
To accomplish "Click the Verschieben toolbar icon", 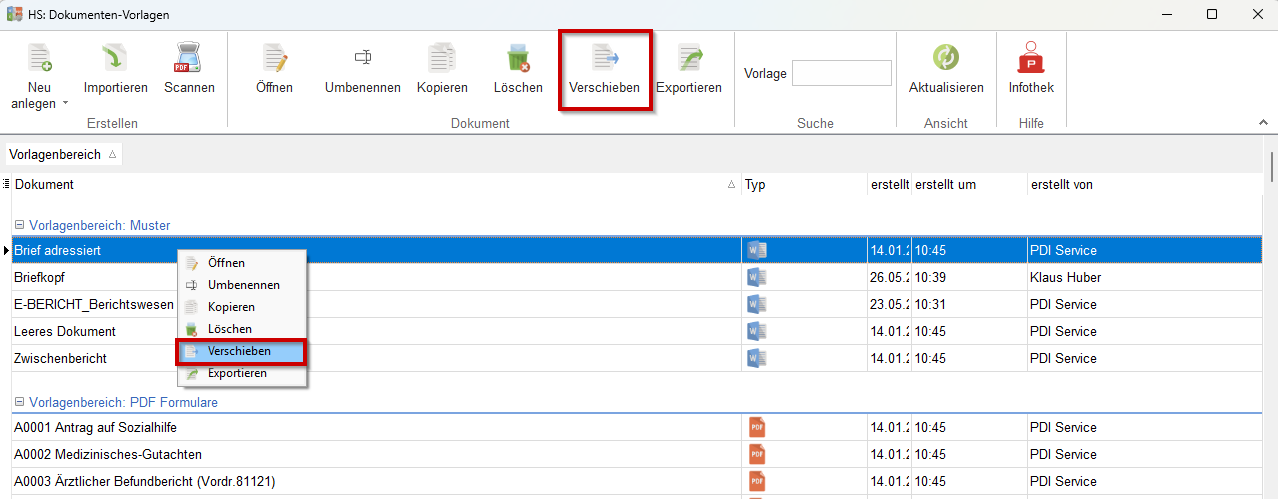I will point(605,57).
